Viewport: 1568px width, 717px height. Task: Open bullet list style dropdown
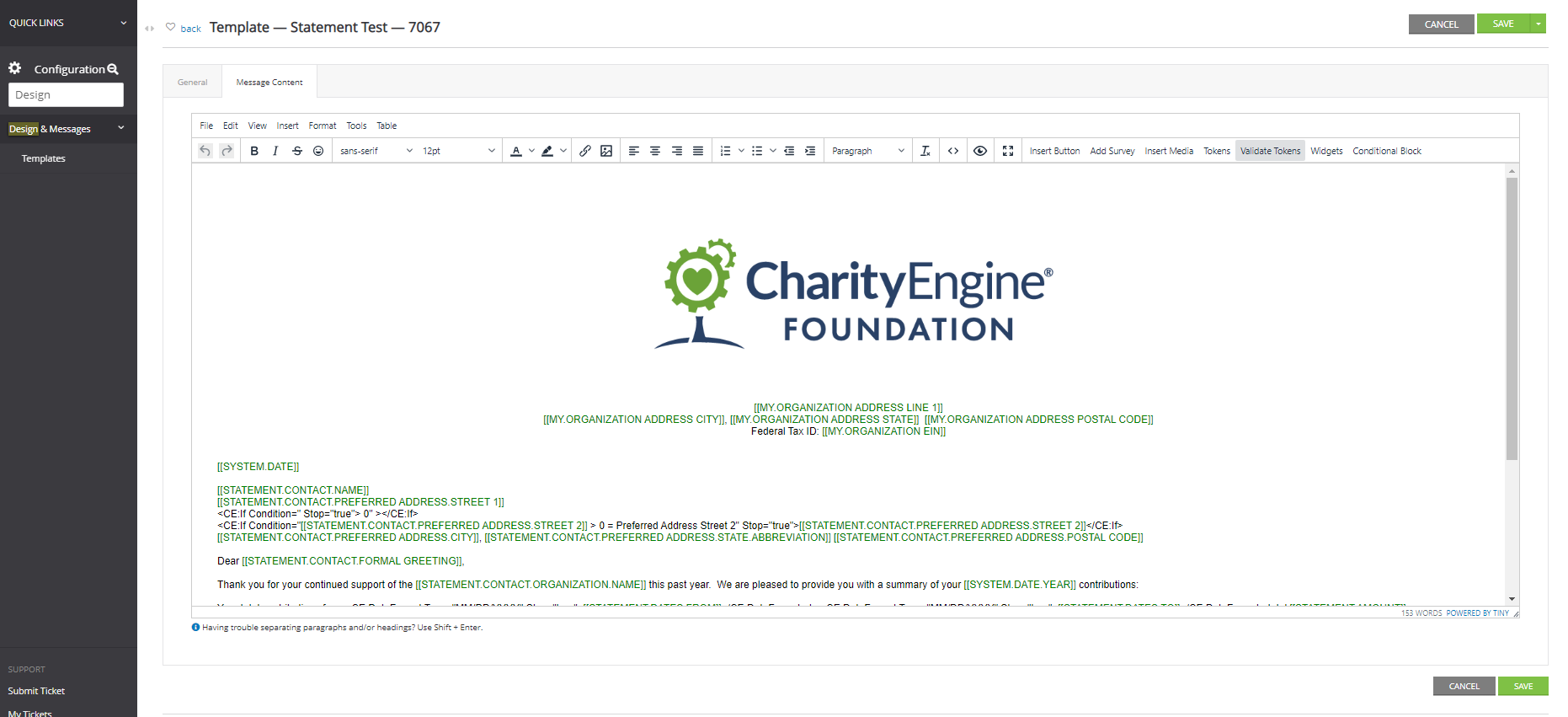pyautogui.click(x=773, y=151)
